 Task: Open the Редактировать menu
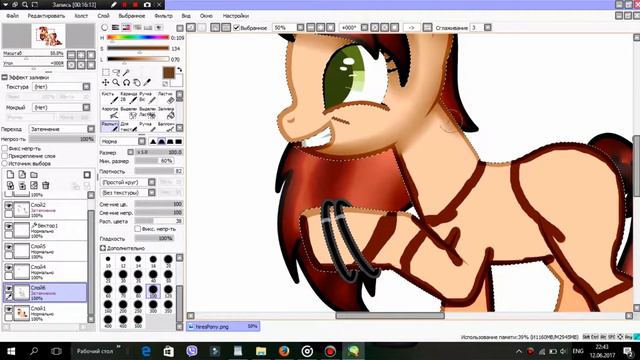[46, 16]
